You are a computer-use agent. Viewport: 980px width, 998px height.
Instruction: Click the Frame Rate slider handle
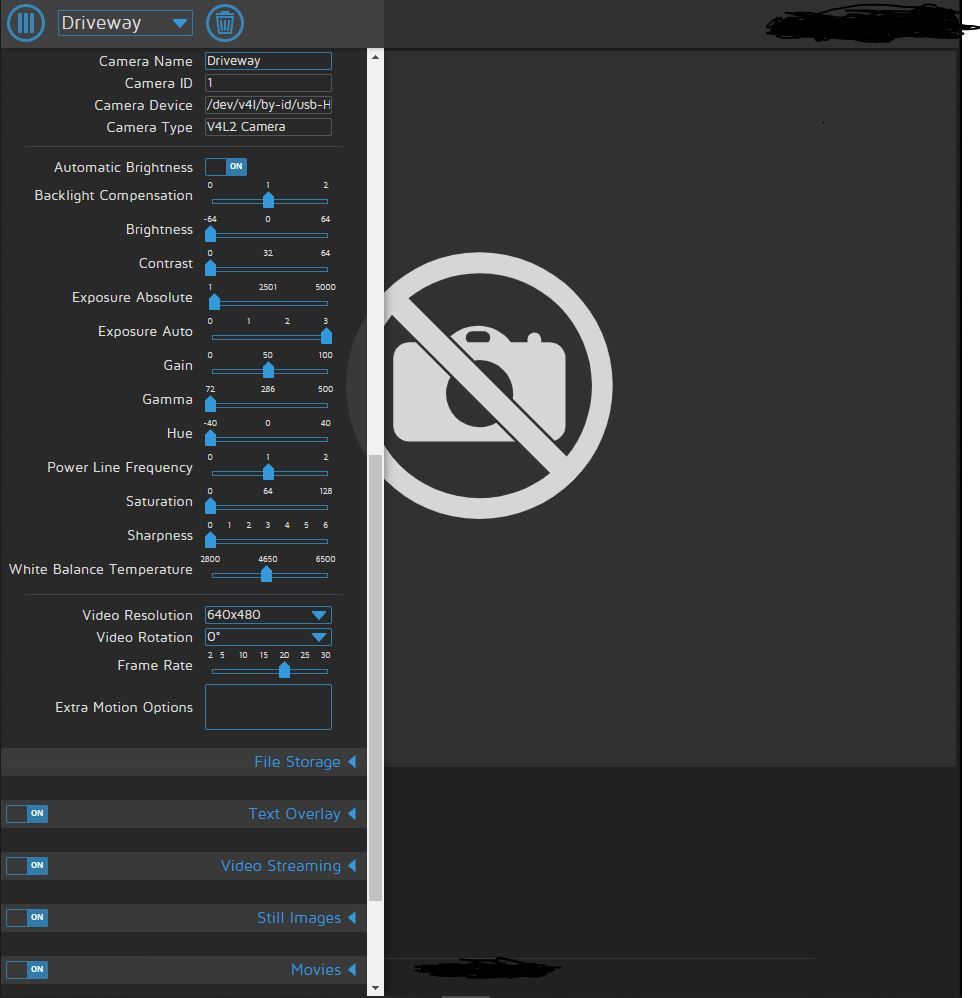[283, 670]
